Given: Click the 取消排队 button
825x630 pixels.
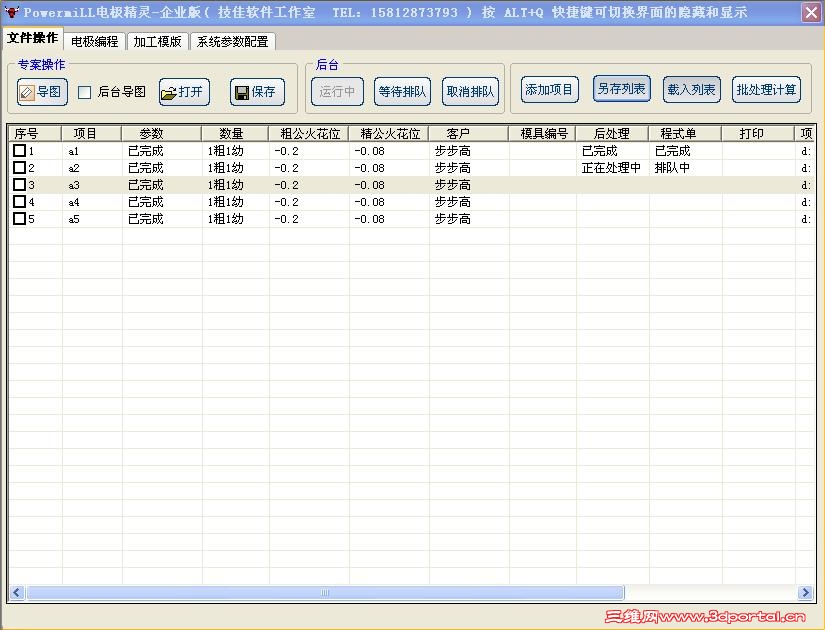Looking at the screenshot, I should (x=470, y=92).
